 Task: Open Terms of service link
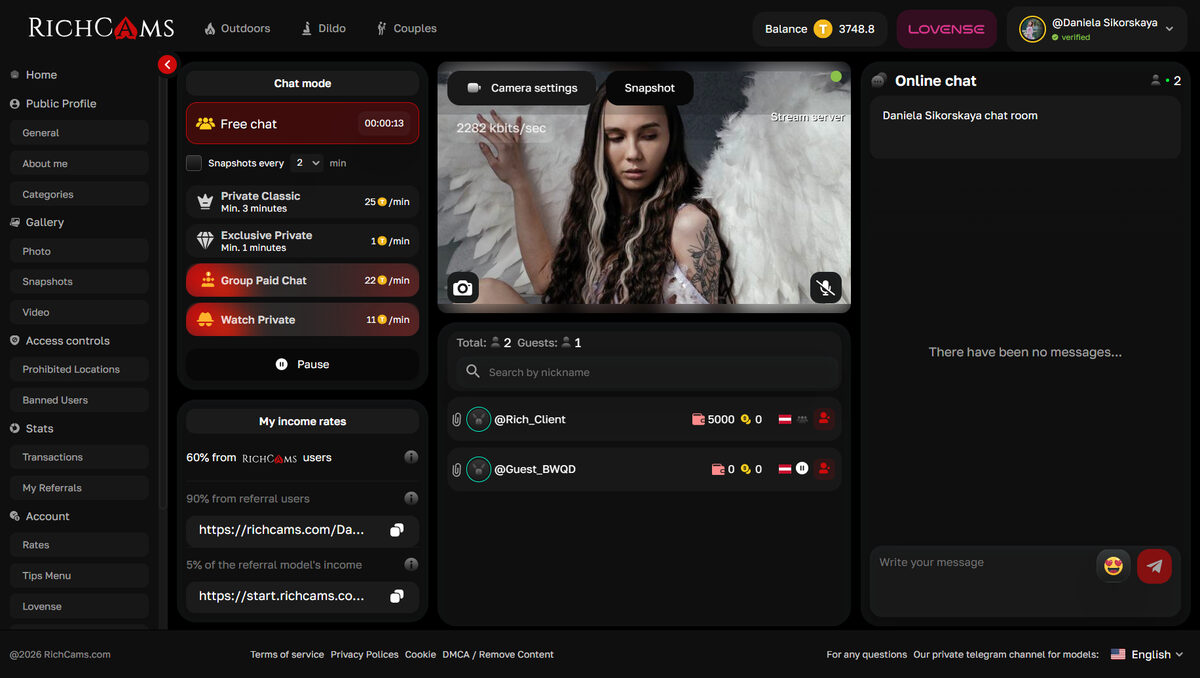(287, 655)
